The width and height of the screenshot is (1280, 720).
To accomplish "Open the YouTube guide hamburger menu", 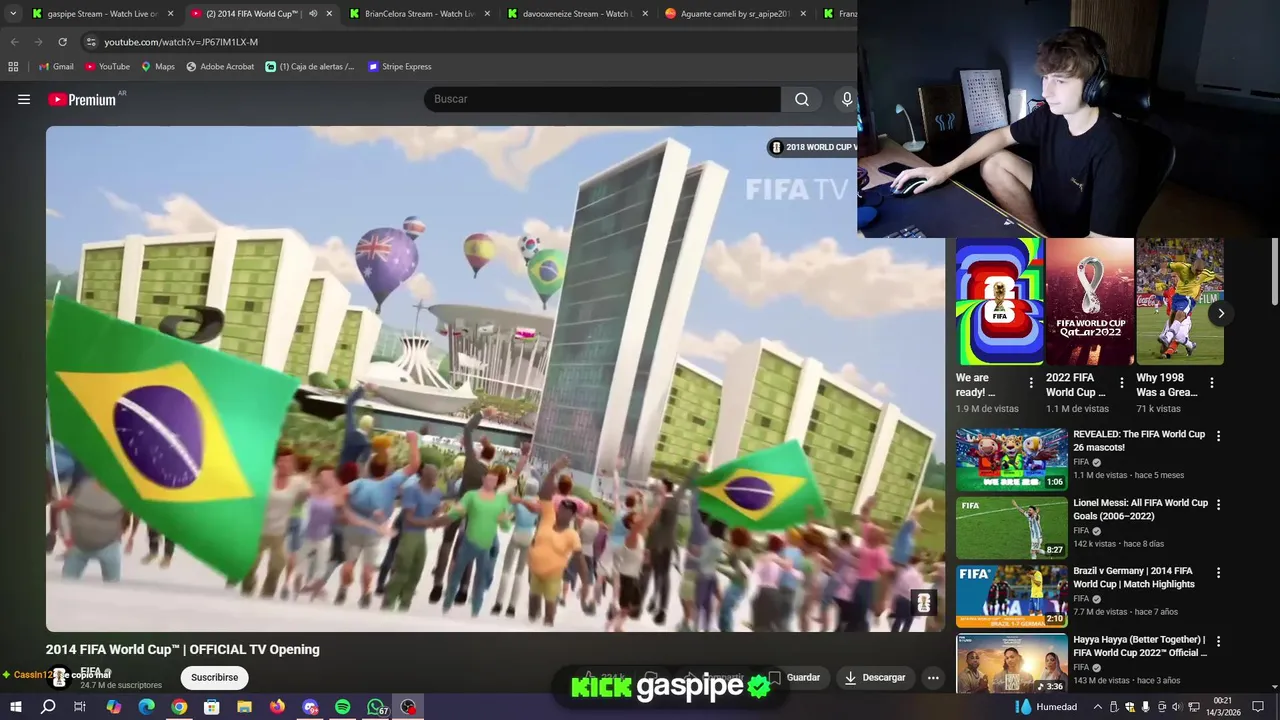I will point(24,99).
